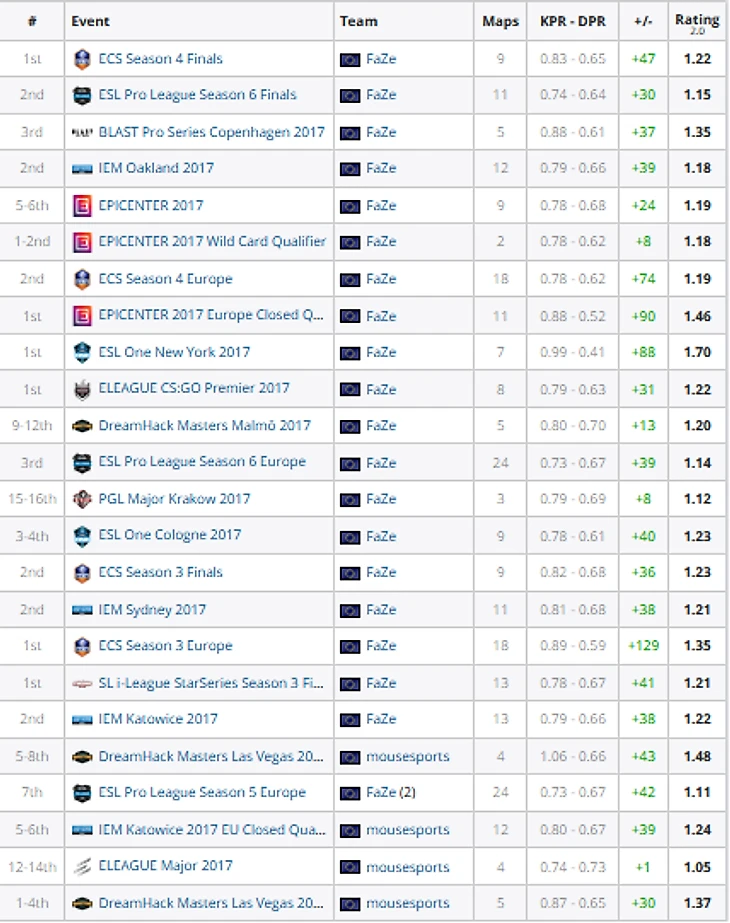The image size is (730, 923).
Task: Click the team flag in ELEAGUE Major 2017 row
Action: coord(350,867)
